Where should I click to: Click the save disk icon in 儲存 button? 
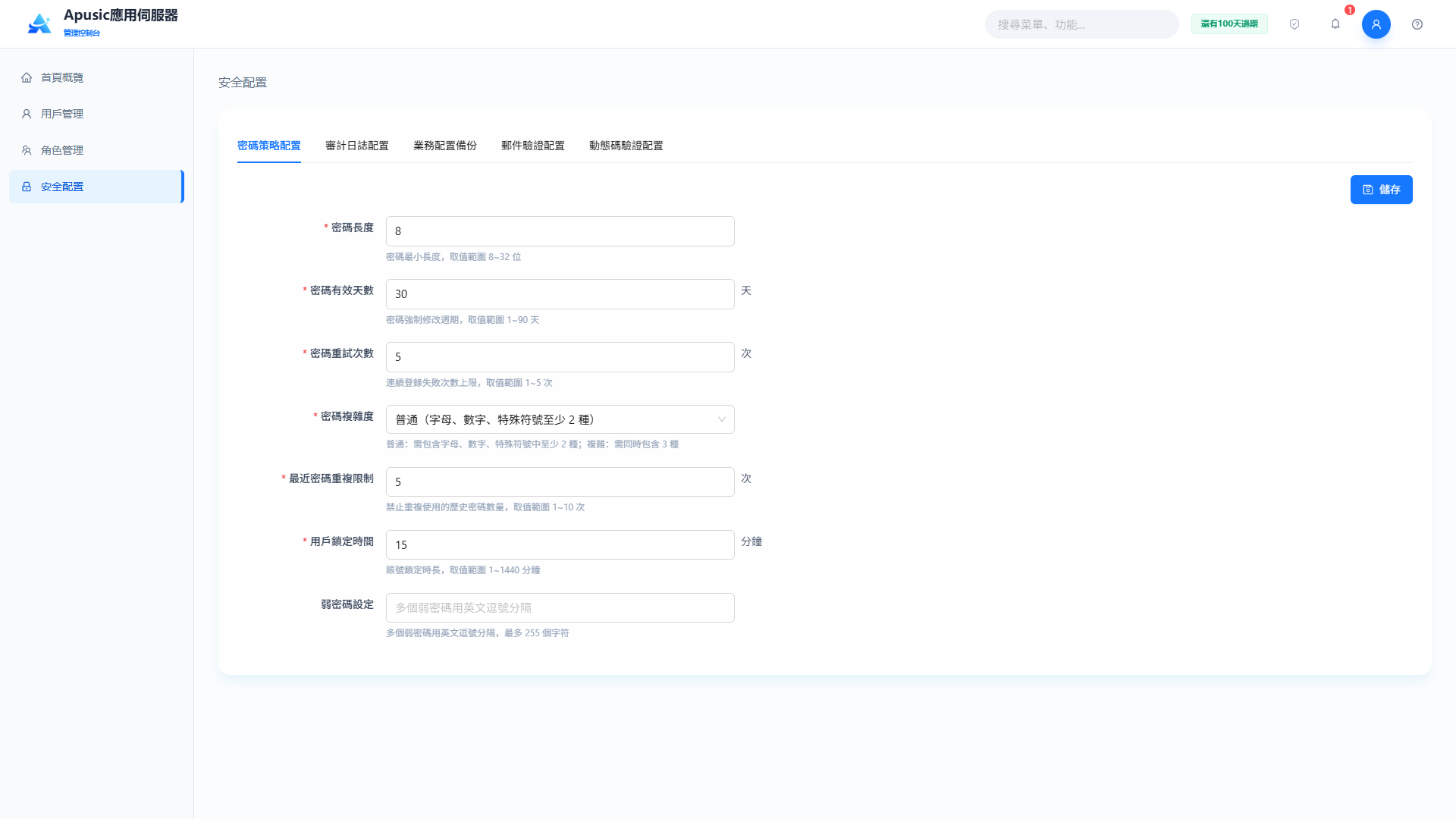(x=1368, y=190)
